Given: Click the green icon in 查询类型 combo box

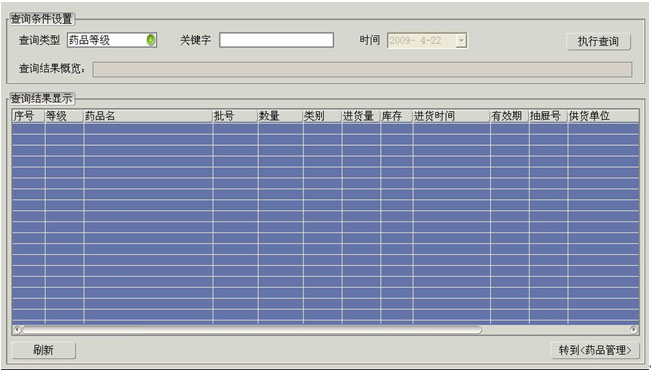Looking at the screenshot, I should pyautogui.click(x=151, y=40).
